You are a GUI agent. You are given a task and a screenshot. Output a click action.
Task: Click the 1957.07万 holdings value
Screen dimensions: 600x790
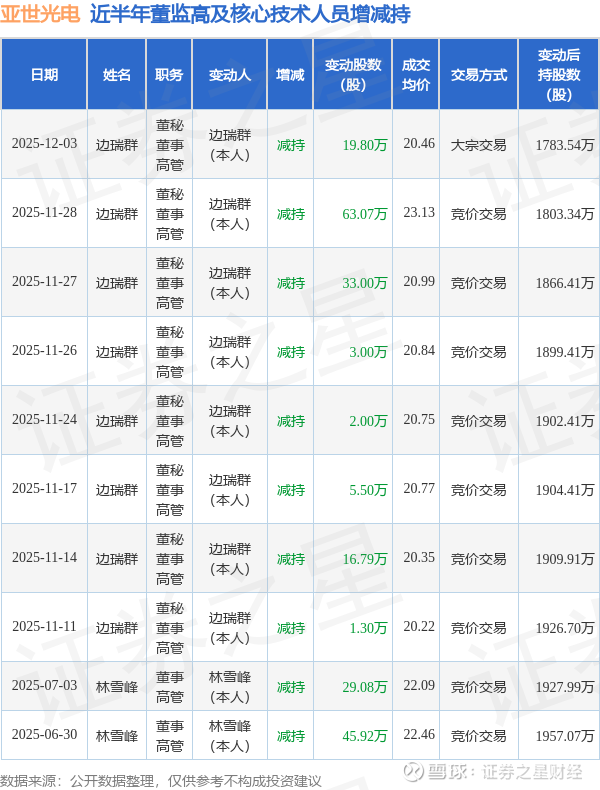tap(564, 735)
